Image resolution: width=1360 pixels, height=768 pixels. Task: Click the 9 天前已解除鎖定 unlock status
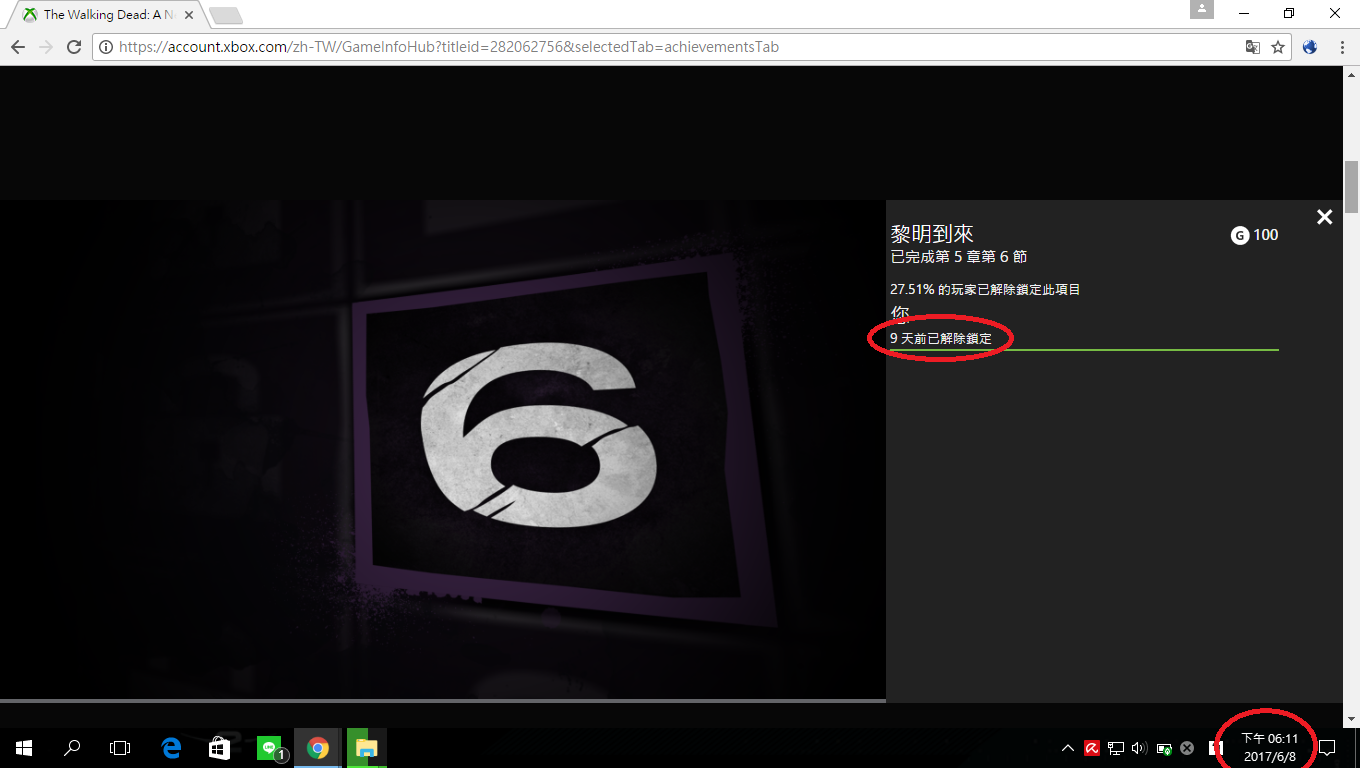[x=941, y=339]
